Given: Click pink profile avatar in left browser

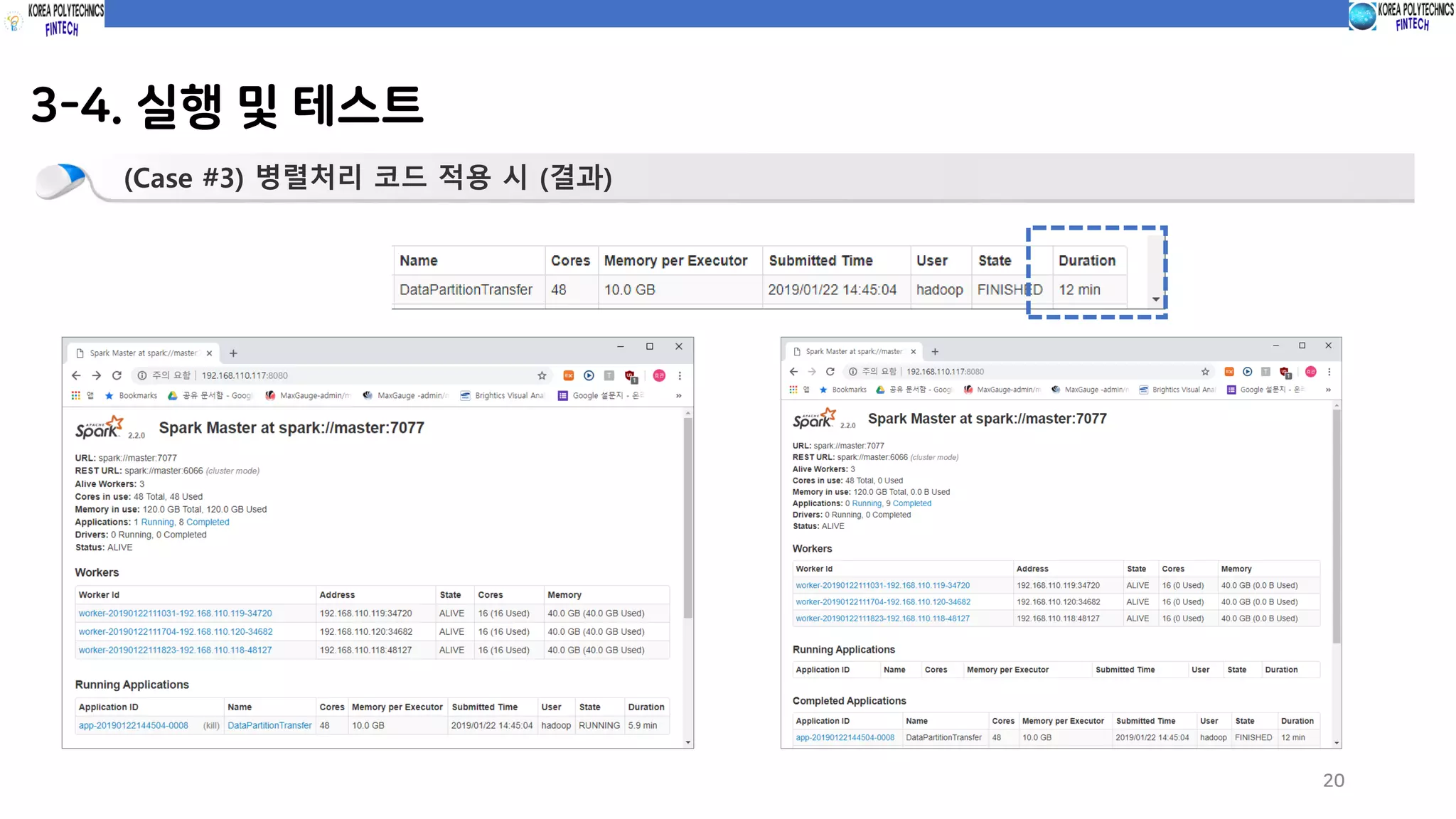Looking at the screenshot, I should pos(659,375).
